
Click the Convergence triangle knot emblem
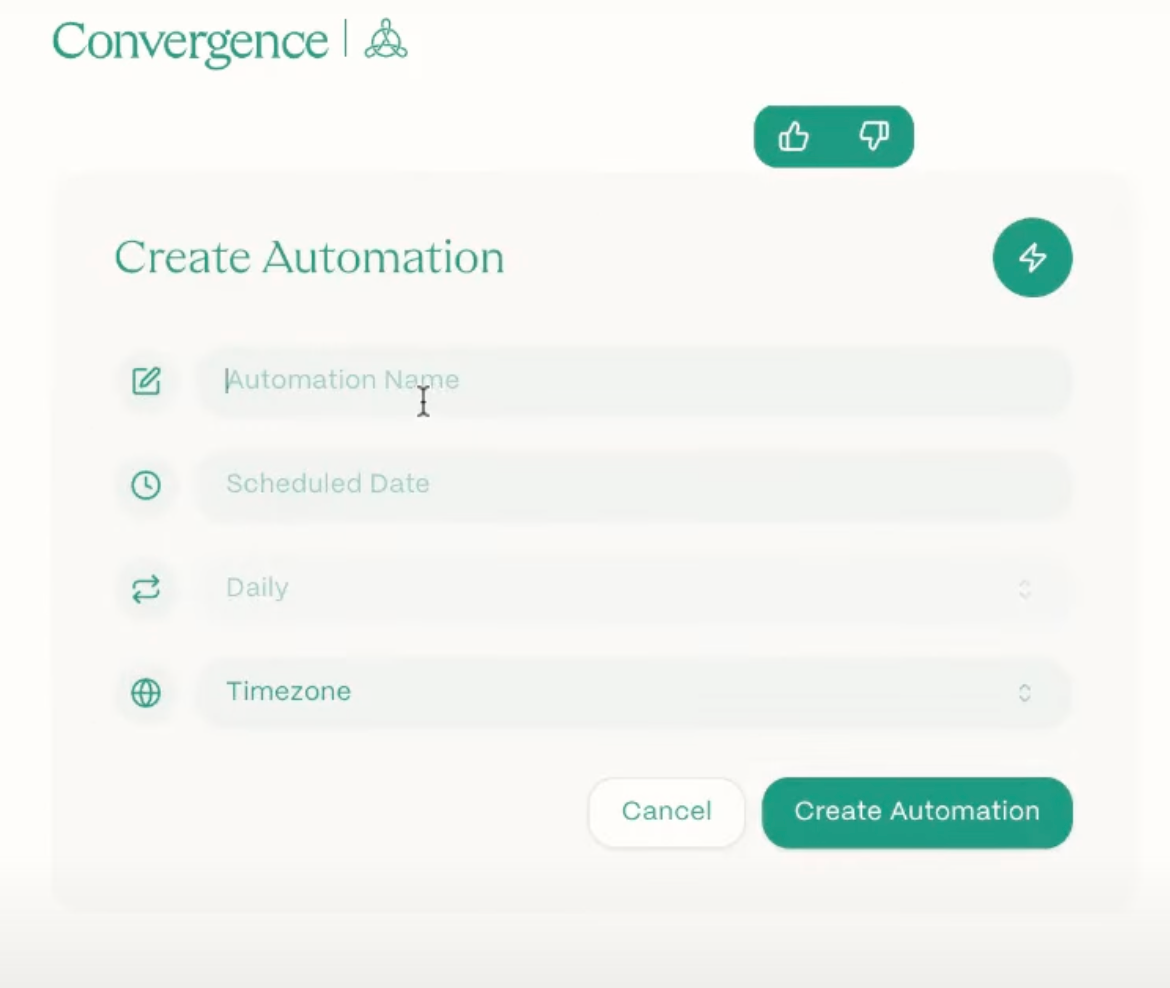(x=386, y=40)
